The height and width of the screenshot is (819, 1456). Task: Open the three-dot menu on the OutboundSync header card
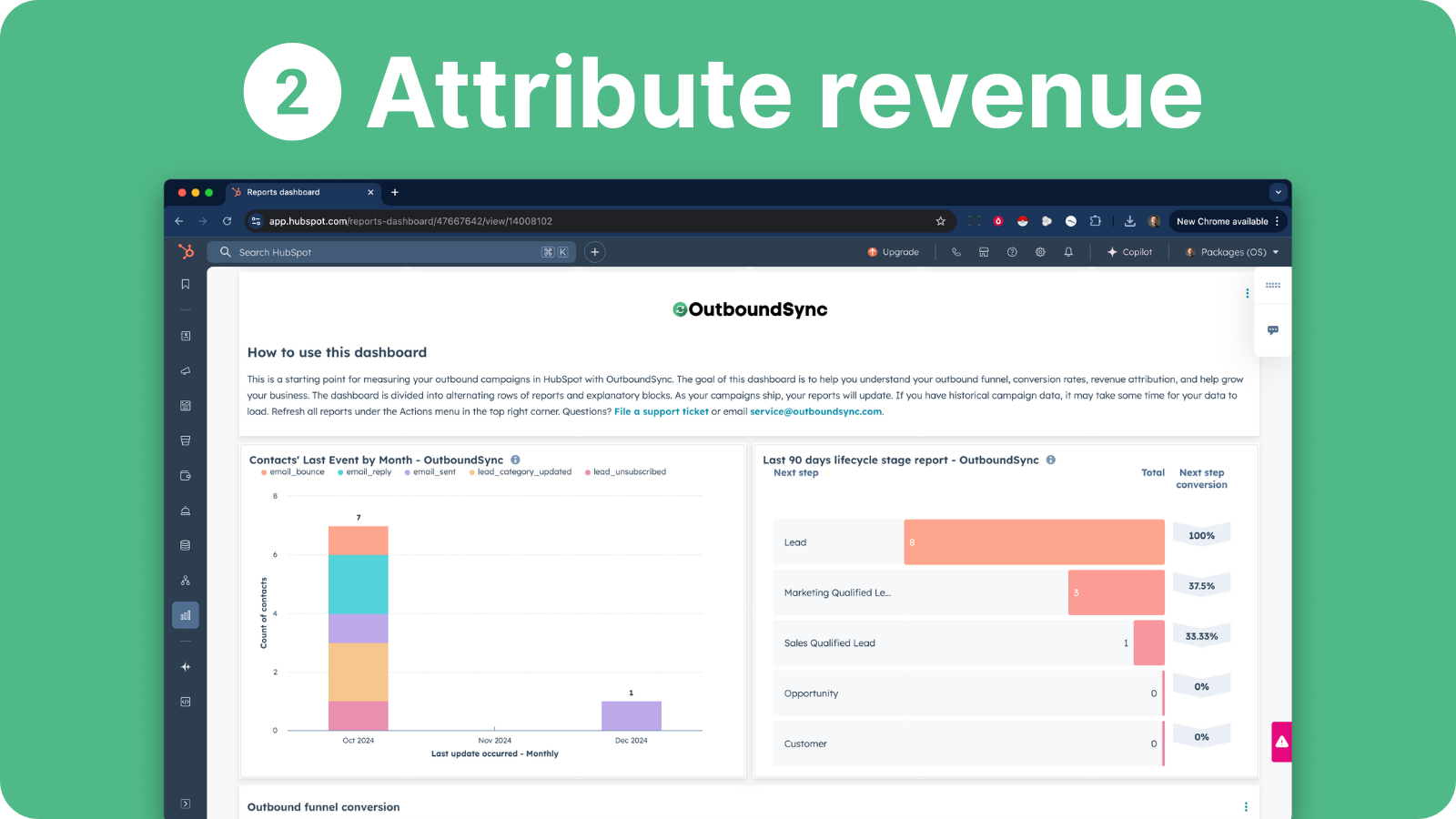click(1247, 293)
